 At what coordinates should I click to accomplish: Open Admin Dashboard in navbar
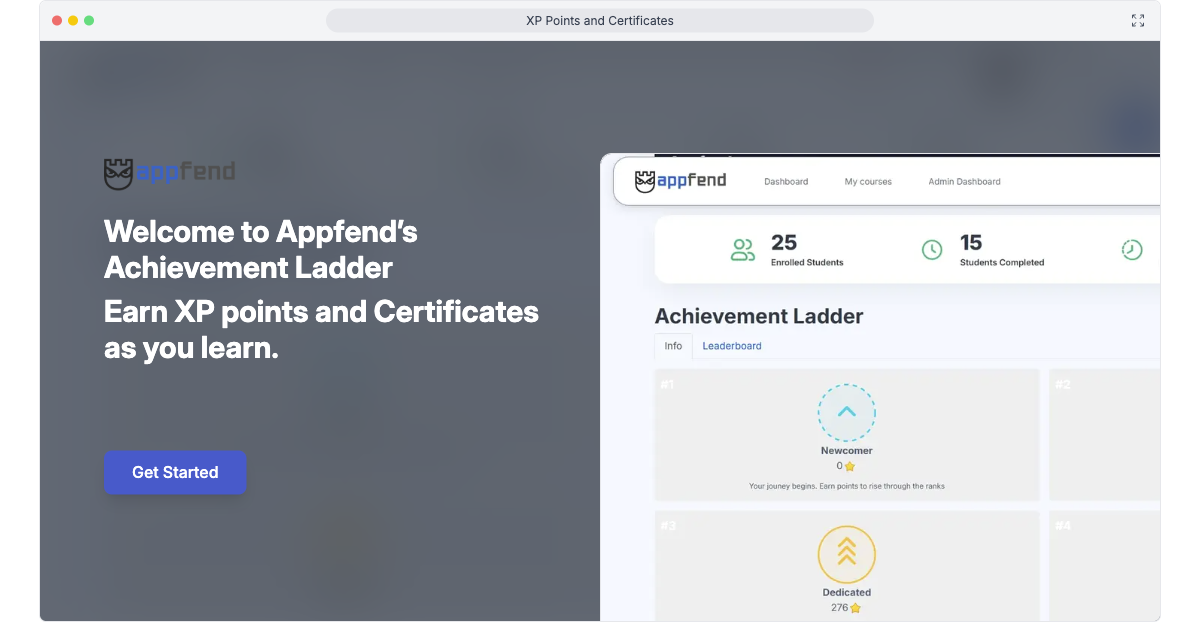tap(964, 182)
